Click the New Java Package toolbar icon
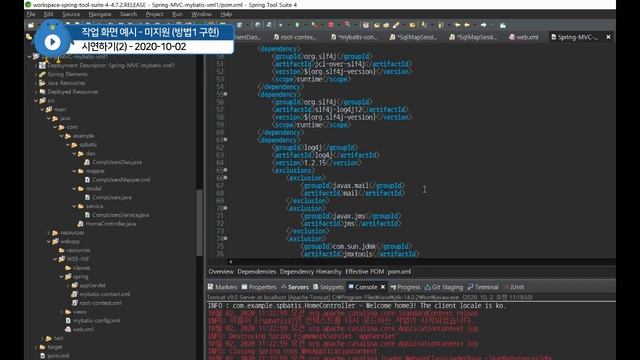This screenshot has width=640, height=360. [366, 25]
